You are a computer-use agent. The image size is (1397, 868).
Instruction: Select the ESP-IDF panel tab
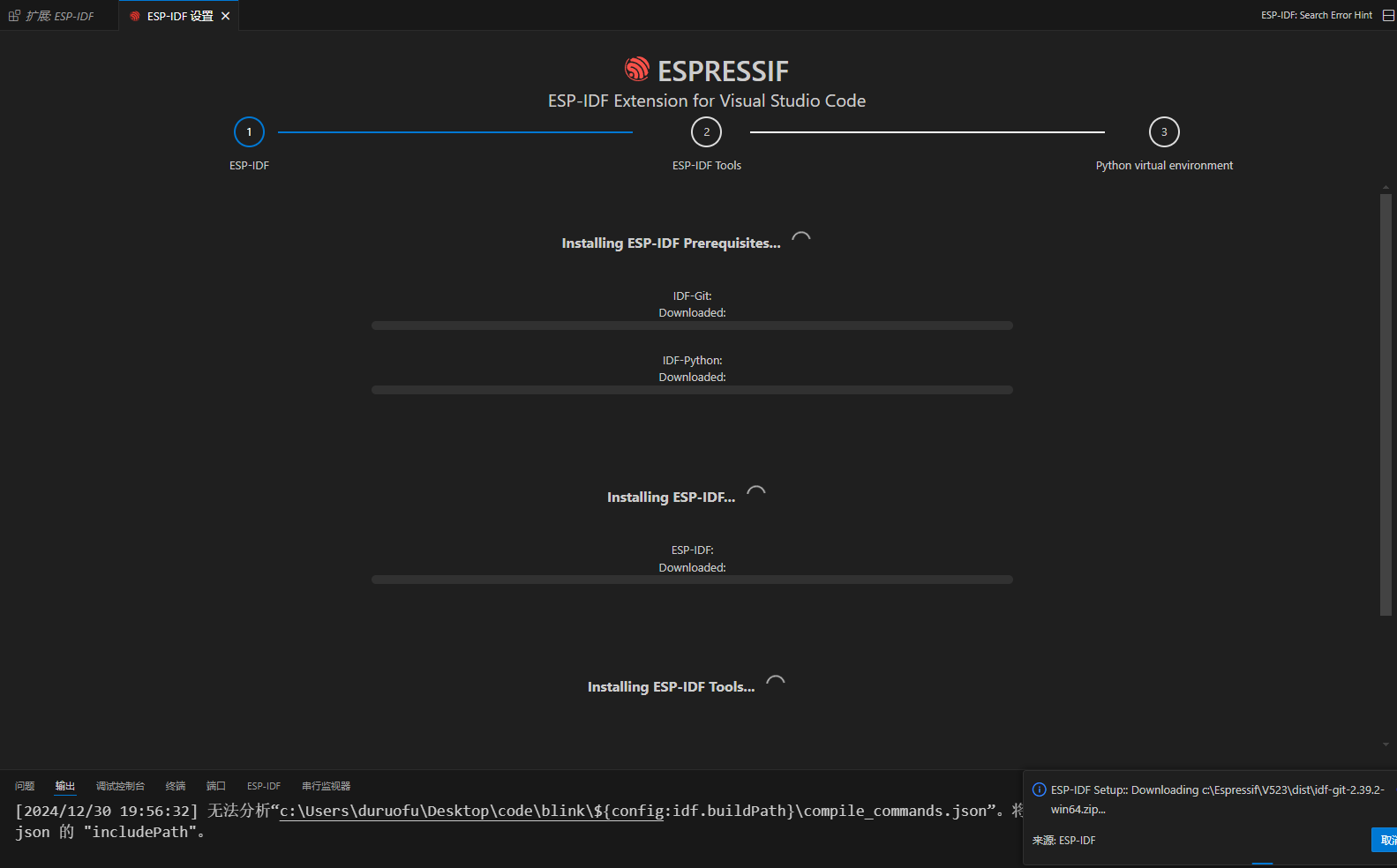(x=264, y=786)
